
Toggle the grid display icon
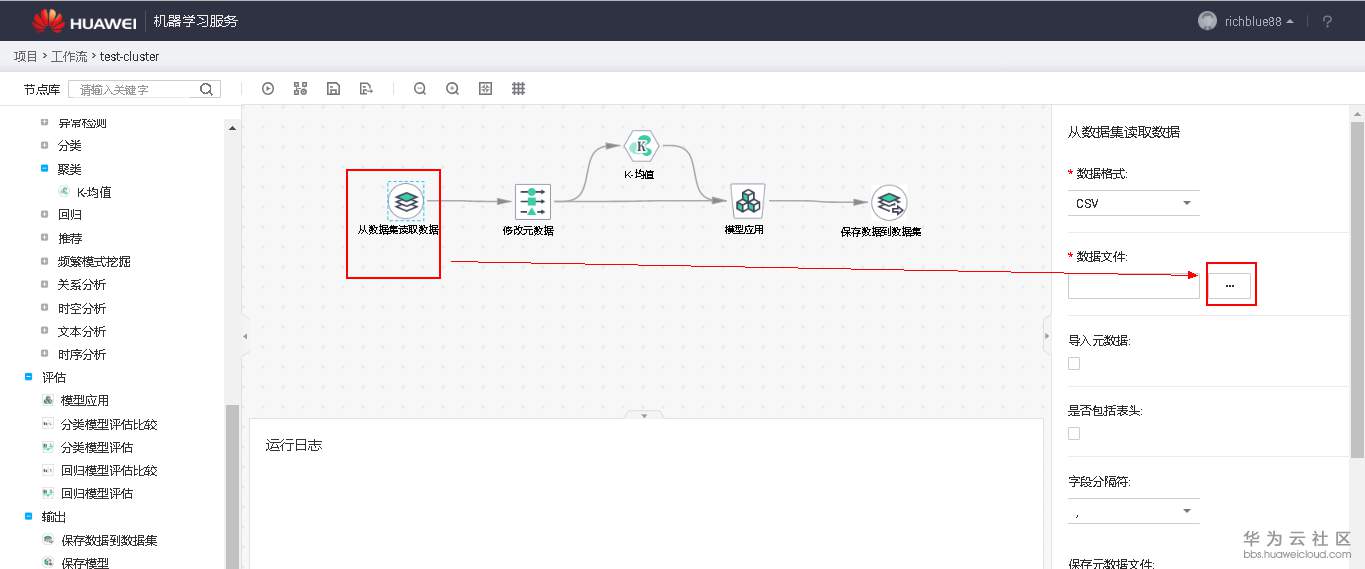coord(519,89)
